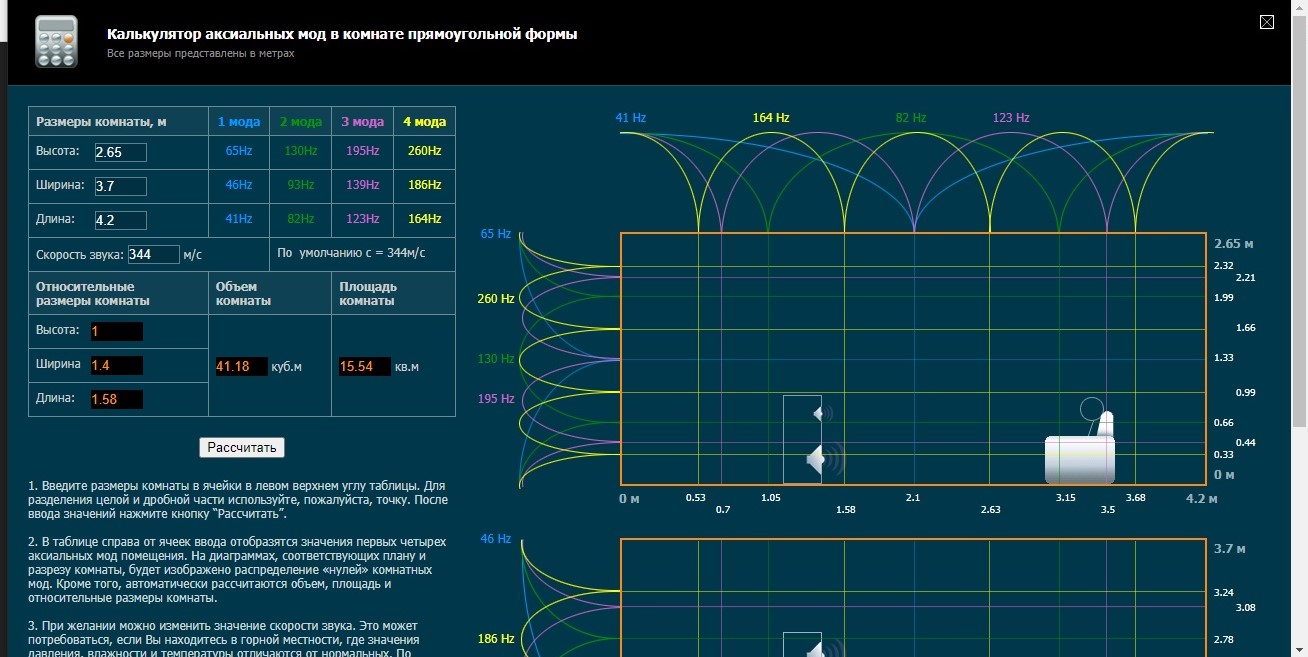Click the 123 Hz label above the diagram
This screenshot has width=1308, height=657.
pyautogui.click(x=1011, y=118)
